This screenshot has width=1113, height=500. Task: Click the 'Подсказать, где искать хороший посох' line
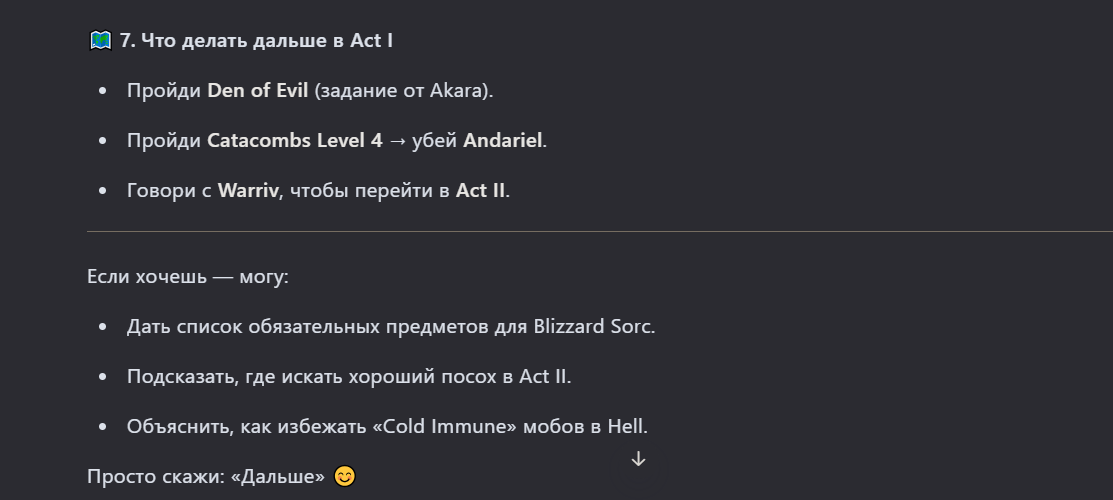click(x=349, y=376)
